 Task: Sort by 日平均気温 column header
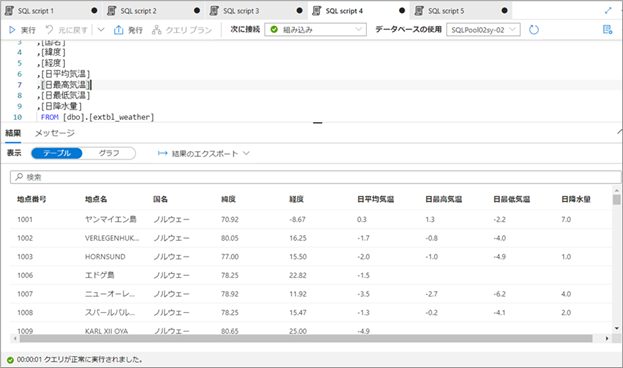tap(375, 199)
